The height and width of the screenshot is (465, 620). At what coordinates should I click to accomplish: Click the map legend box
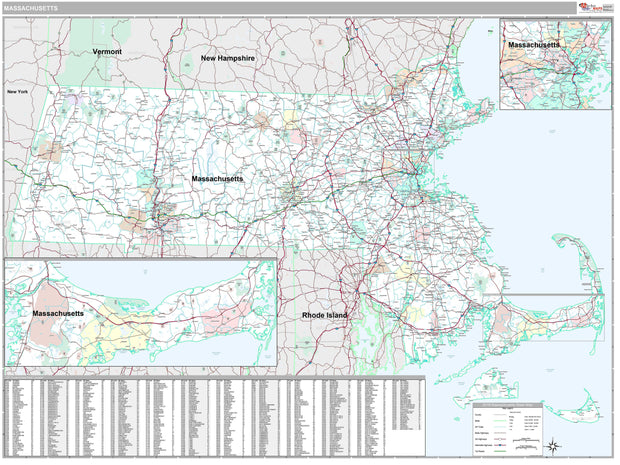pyautogui.click(x=508, y=429)
